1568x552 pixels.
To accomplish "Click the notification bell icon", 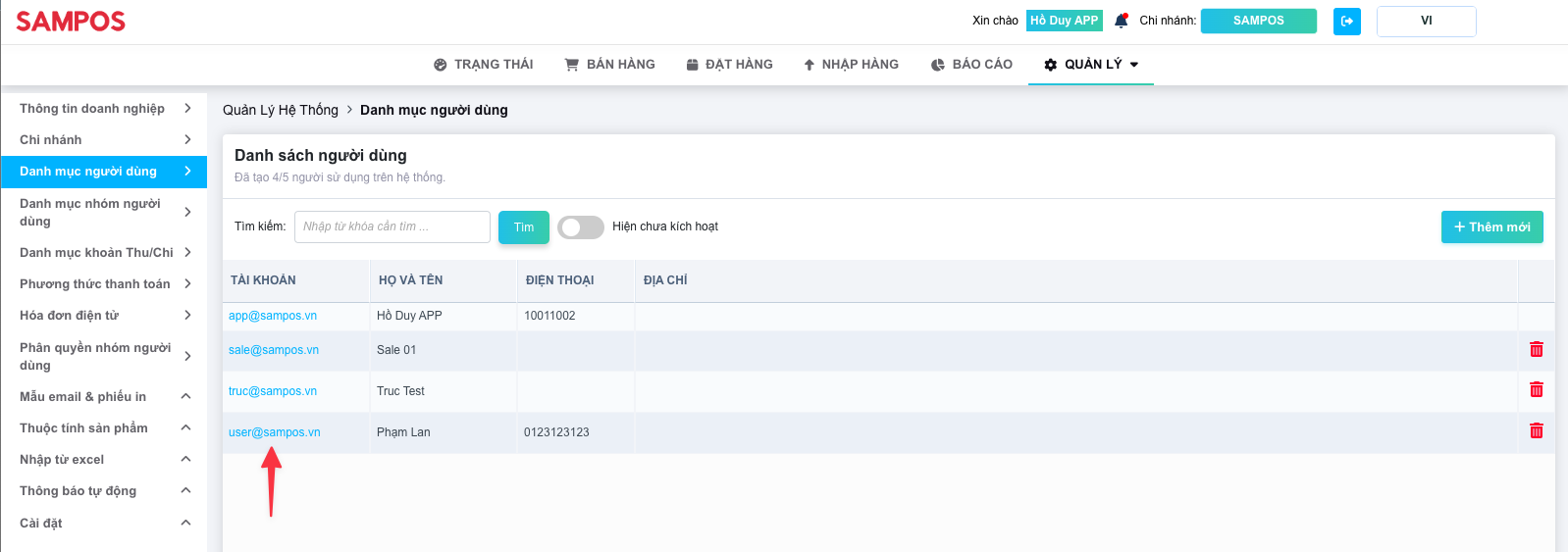I will 1121,21.
